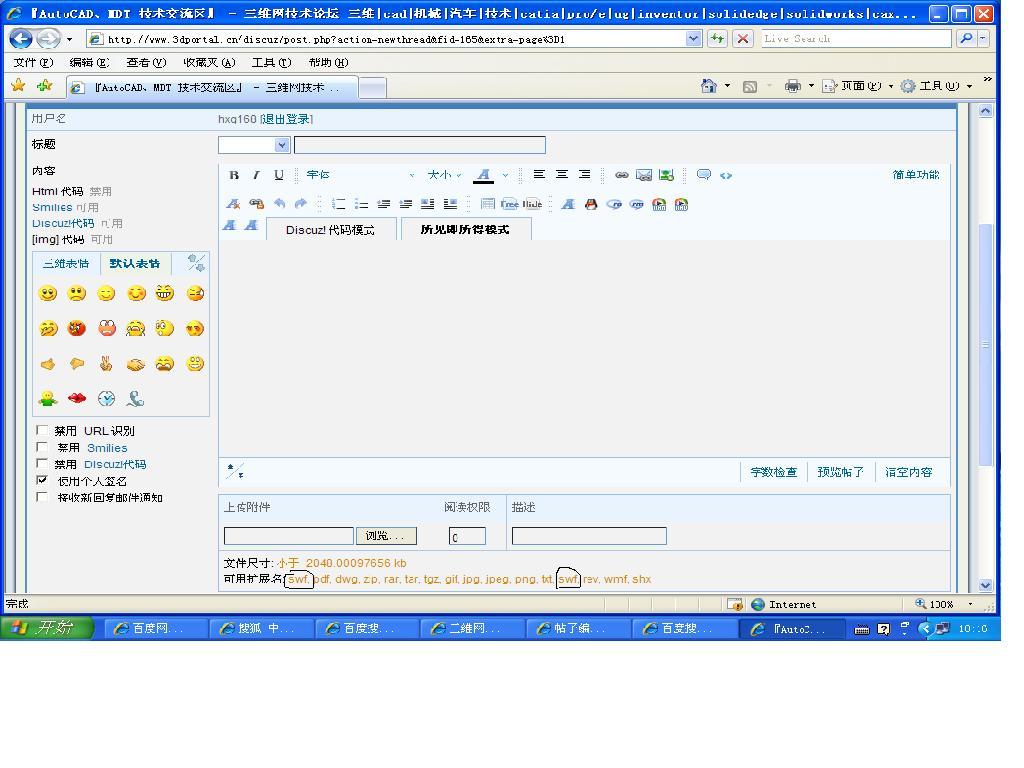Screen dimensions: 1024x768
Task: Click the log out link
Action: (x=287, y=119)
